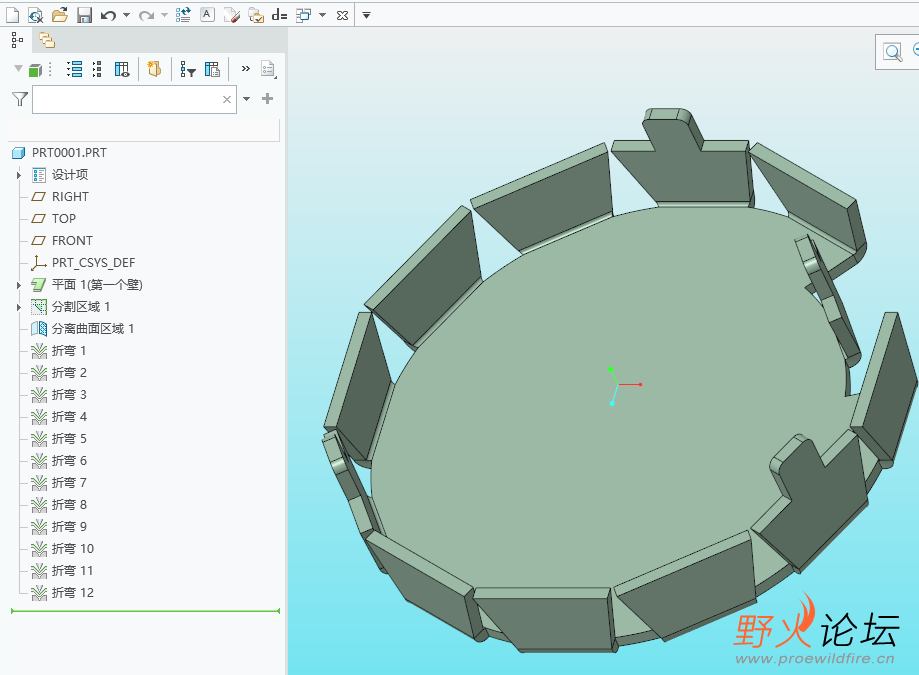919x675 pixels.
Task: Click the magnifier zoom icon in viewport
Action: [892, 51]
